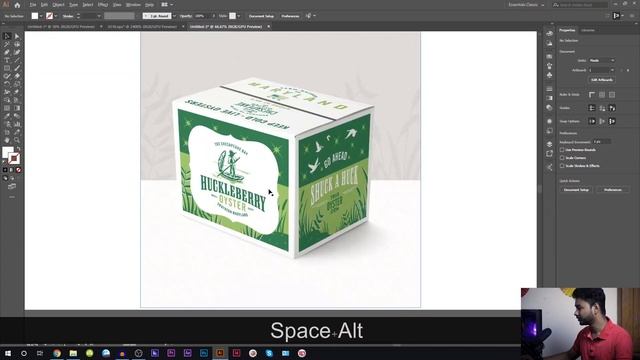
Task: Open the brush definition dropdown
Action: click(174, 16)
